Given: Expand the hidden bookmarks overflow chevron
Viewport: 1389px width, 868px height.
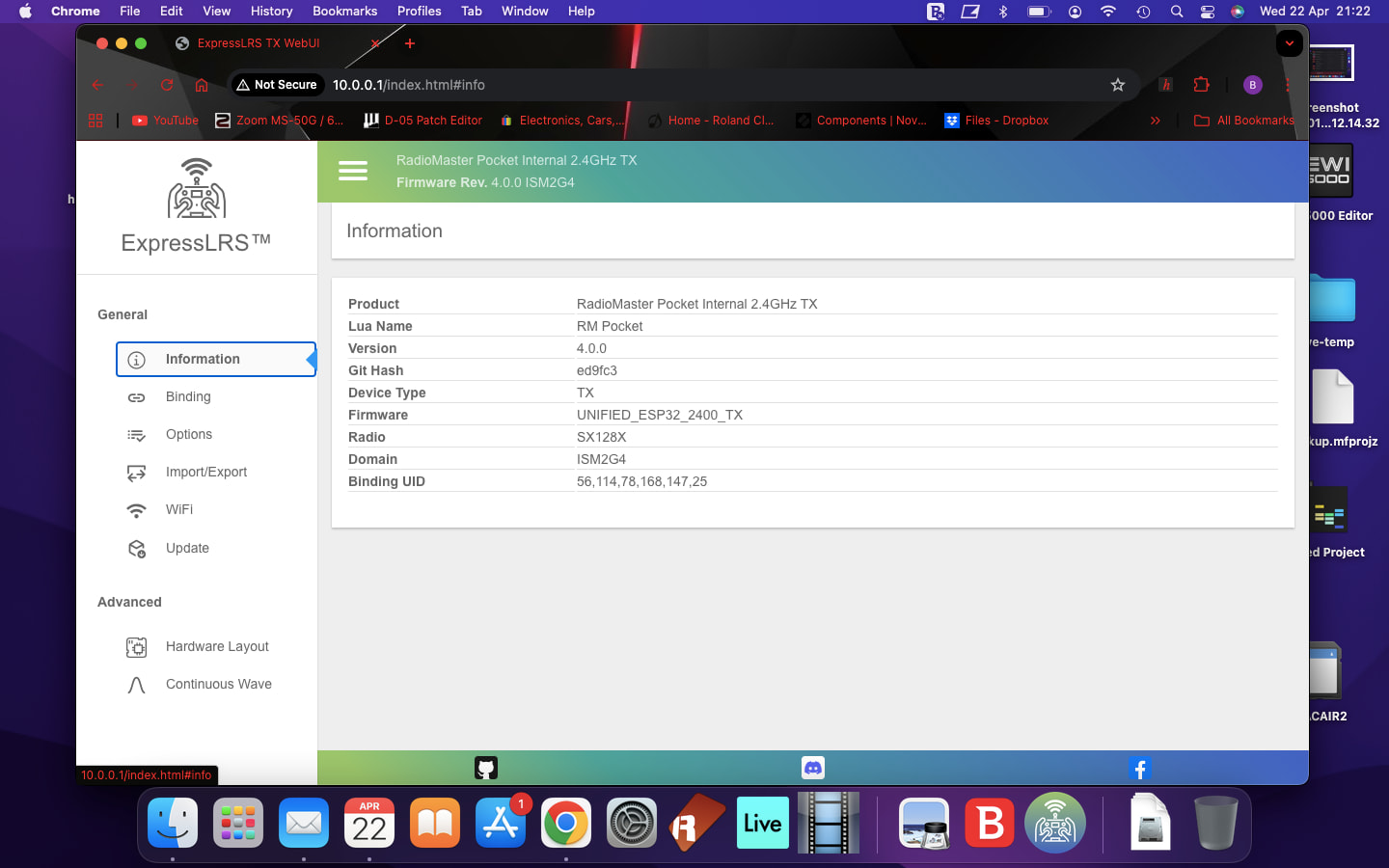Looking at the screenshot, I should [x=1155, y=121].
